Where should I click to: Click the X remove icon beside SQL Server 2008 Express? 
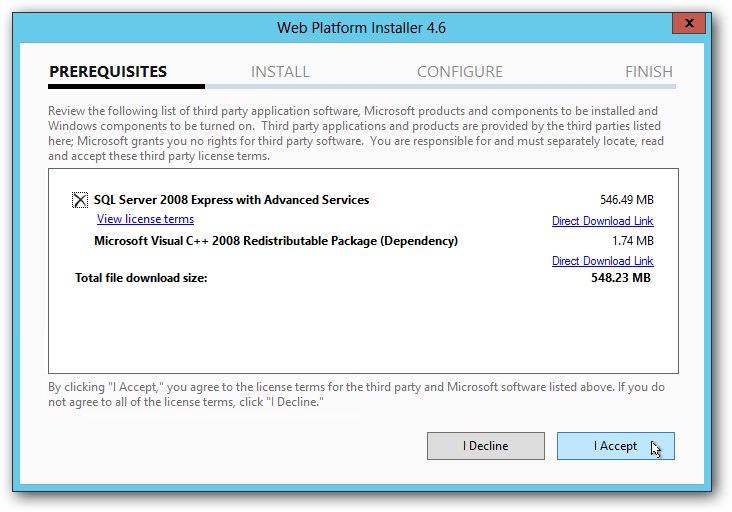click(80, 200)
